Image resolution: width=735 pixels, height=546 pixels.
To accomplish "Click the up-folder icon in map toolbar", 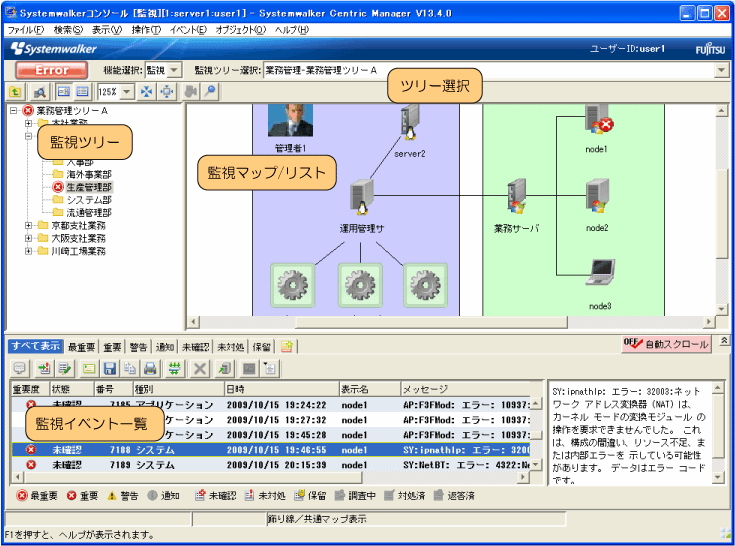I will pos(16,92).
